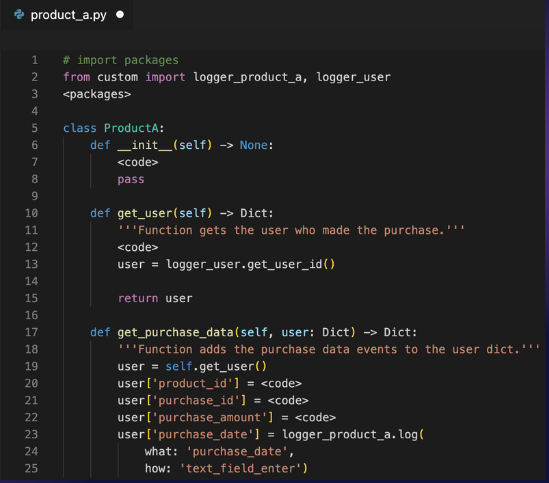Click line number 17 in the gutter

[x=32, y=332]
